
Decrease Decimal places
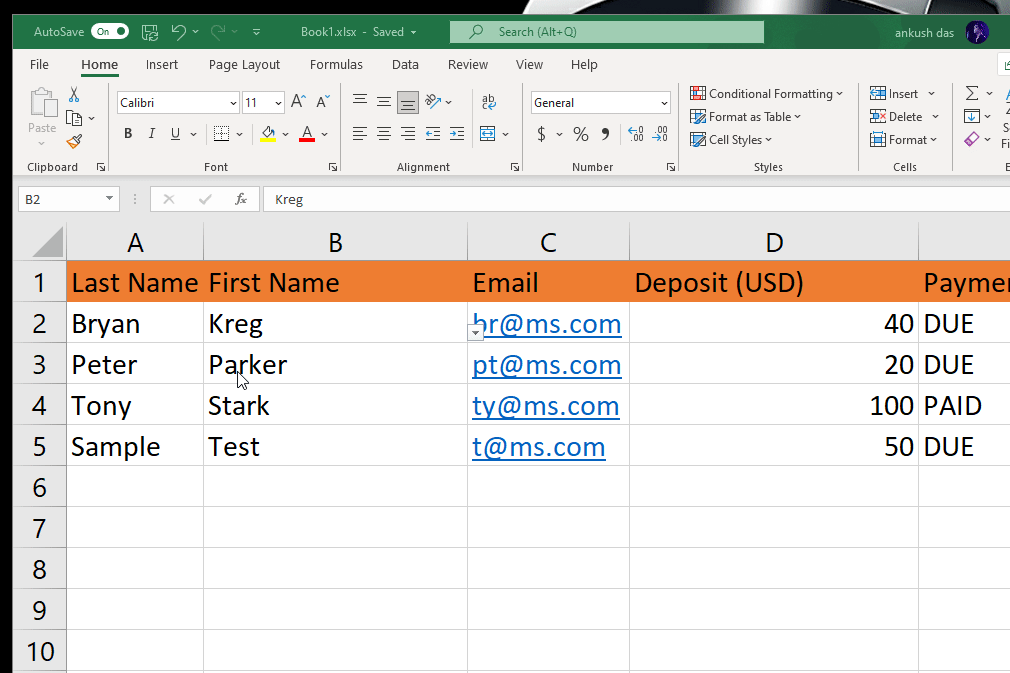pyautogui.click(x=660, y=133)
